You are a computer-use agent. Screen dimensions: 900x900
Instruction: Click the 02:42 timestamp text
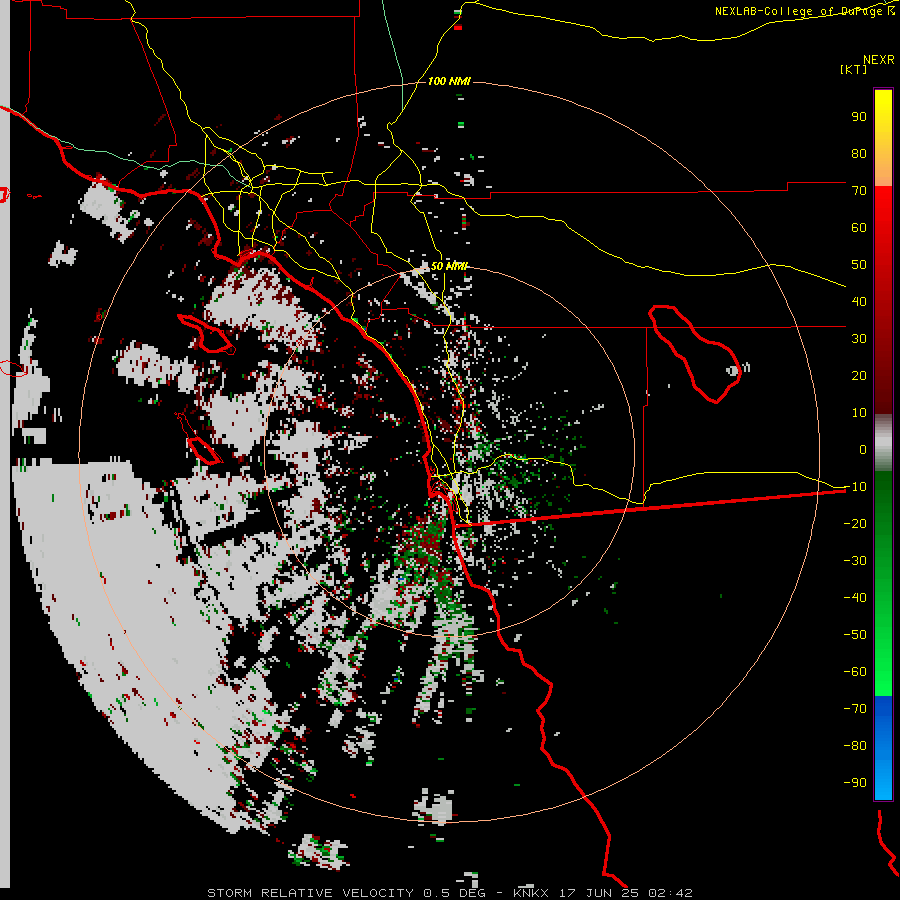[x=670, y=893]
